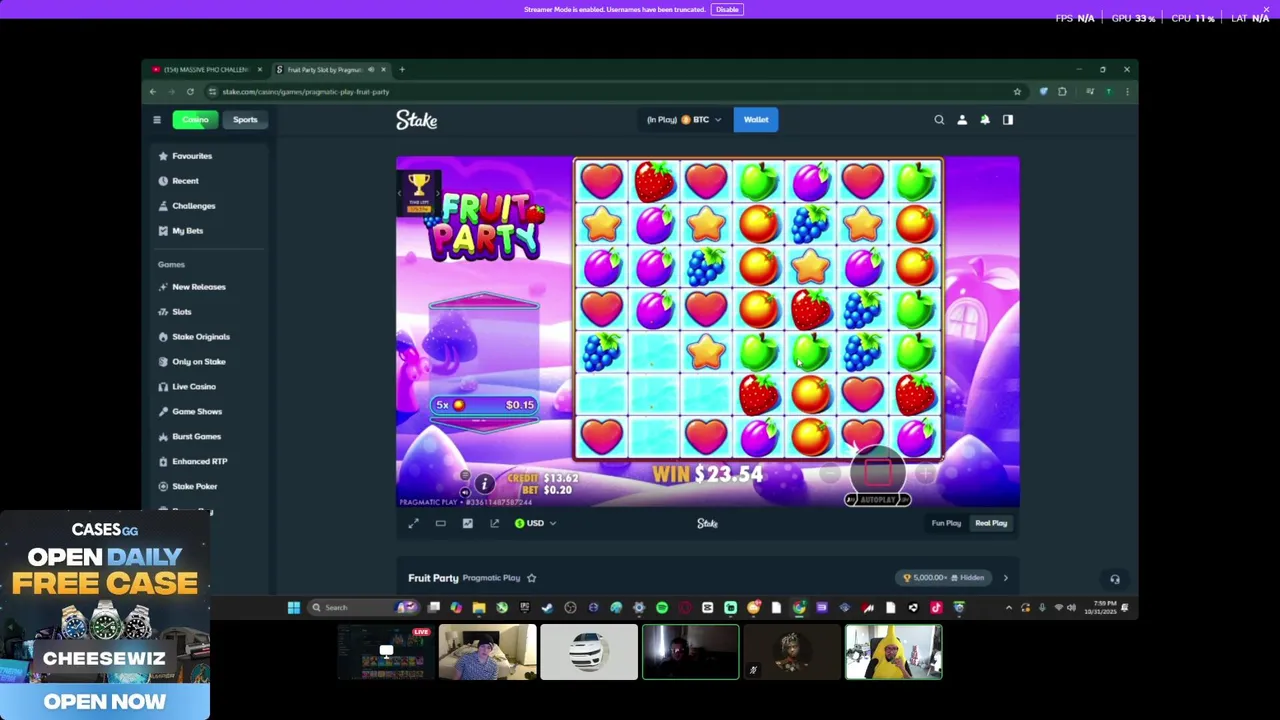Screen dimensions: 1280x720
Task: Open Live Casino category
Action: 193,387
